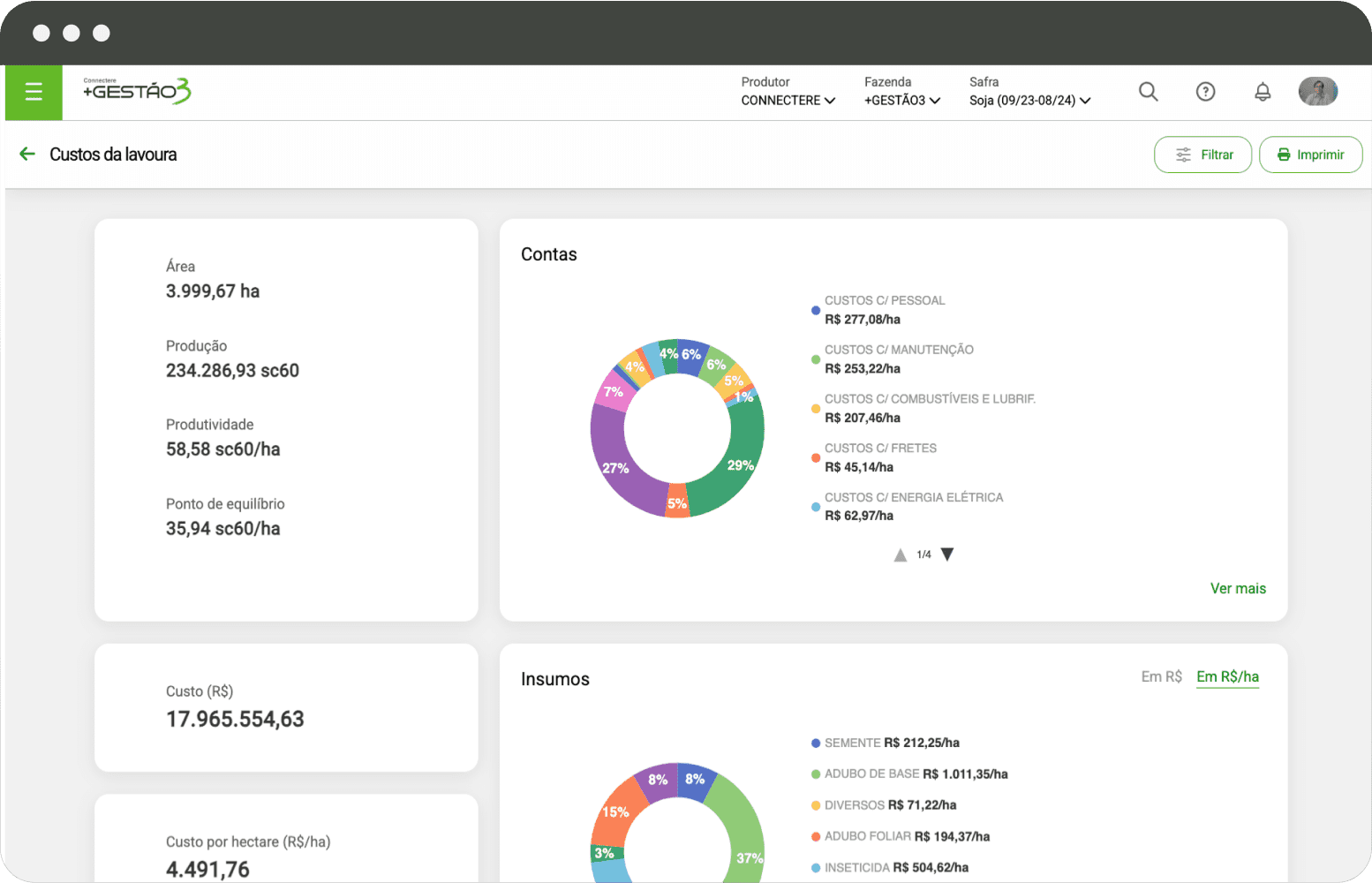The width and height of the screenshot is (1372, 883).
Task: Open the Ver mais link
Action: [x=1238, y=588]
